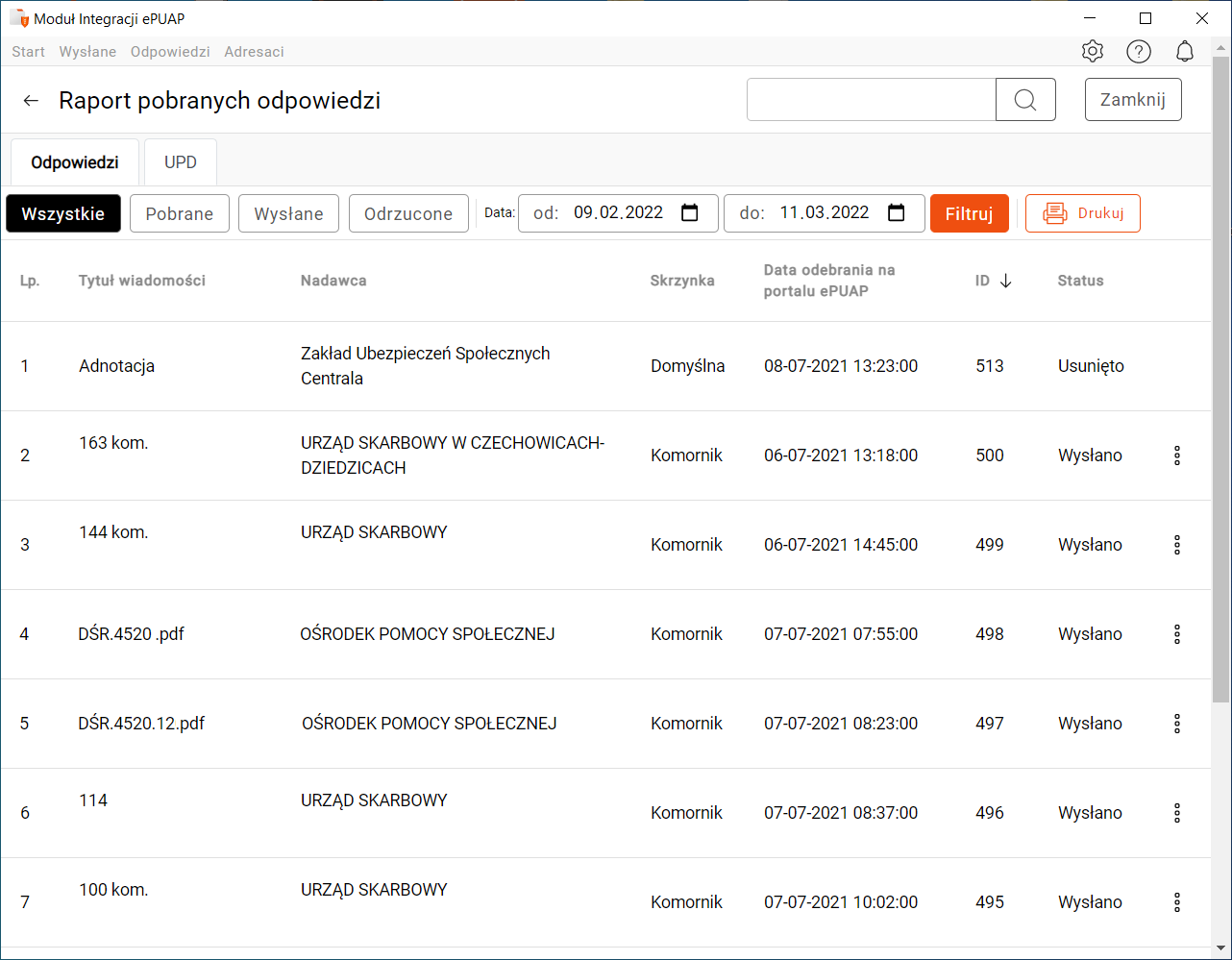
Task: Open the Wysłane menu item
Action: point(87,52)
